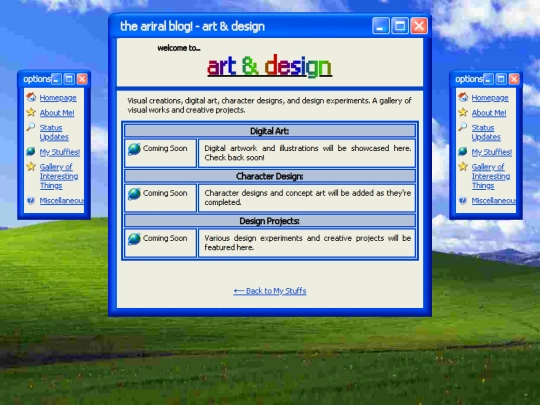Click Miscellaneous help icon in left options window
Screen dimensions: 540x405
pyautogui.click(x=31, y=200)
